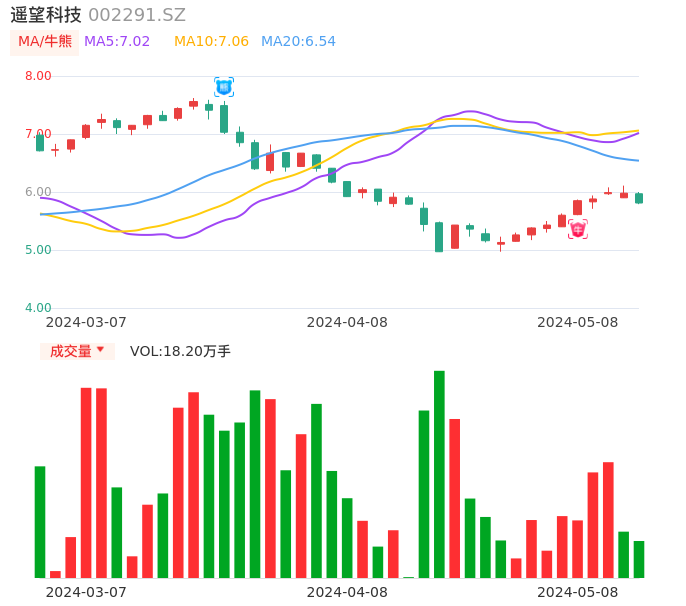Click the last green candlestick on right
Image resolution: width=686 pixels, height=606 pixels.
coord(639,198)
